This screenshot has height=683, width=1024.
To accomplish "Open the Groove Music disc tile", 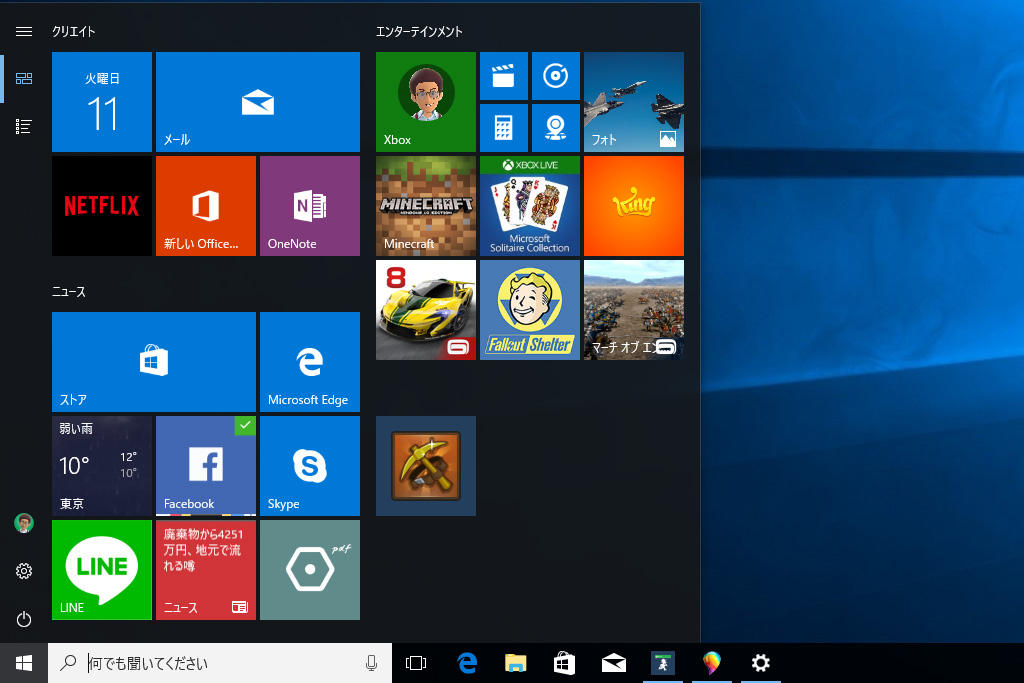I will pos(556,76).
